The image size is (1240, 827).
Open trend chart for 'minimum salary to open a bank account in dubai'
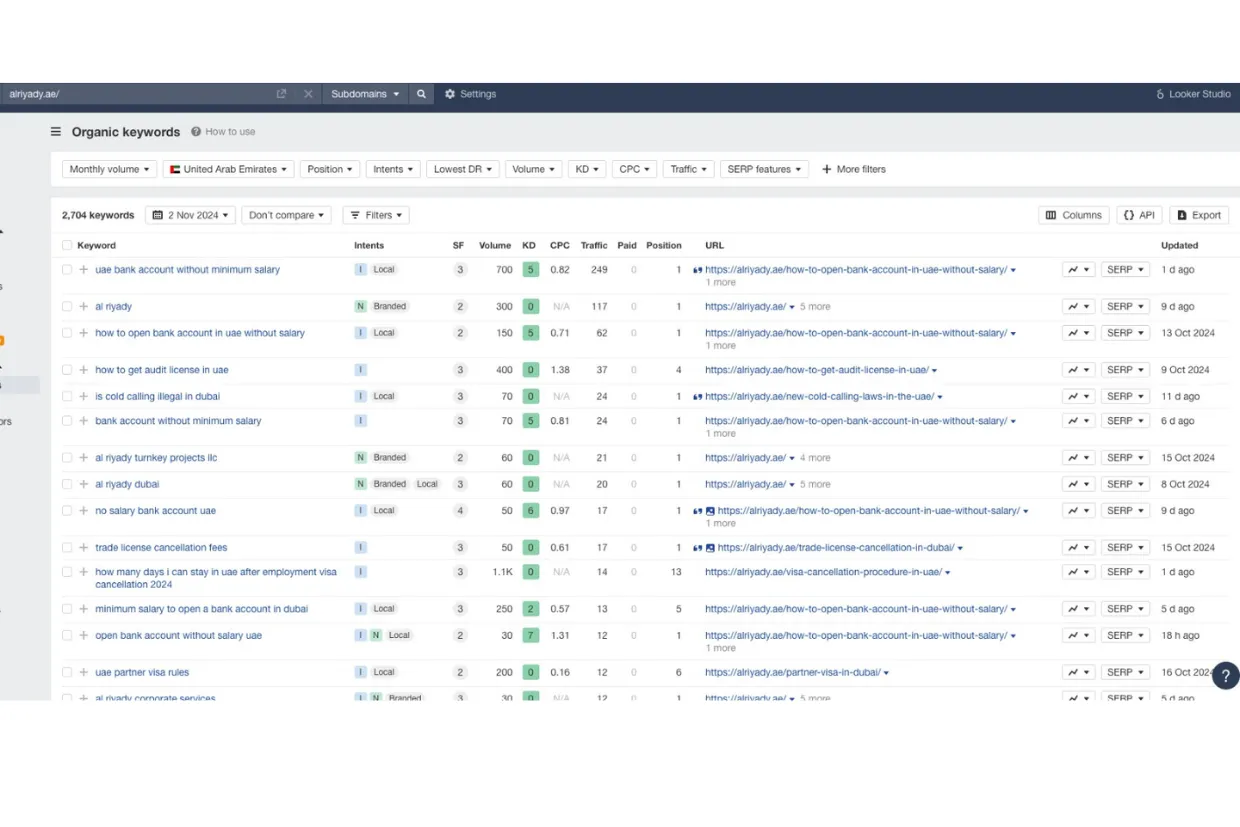tap(1078, 609)
